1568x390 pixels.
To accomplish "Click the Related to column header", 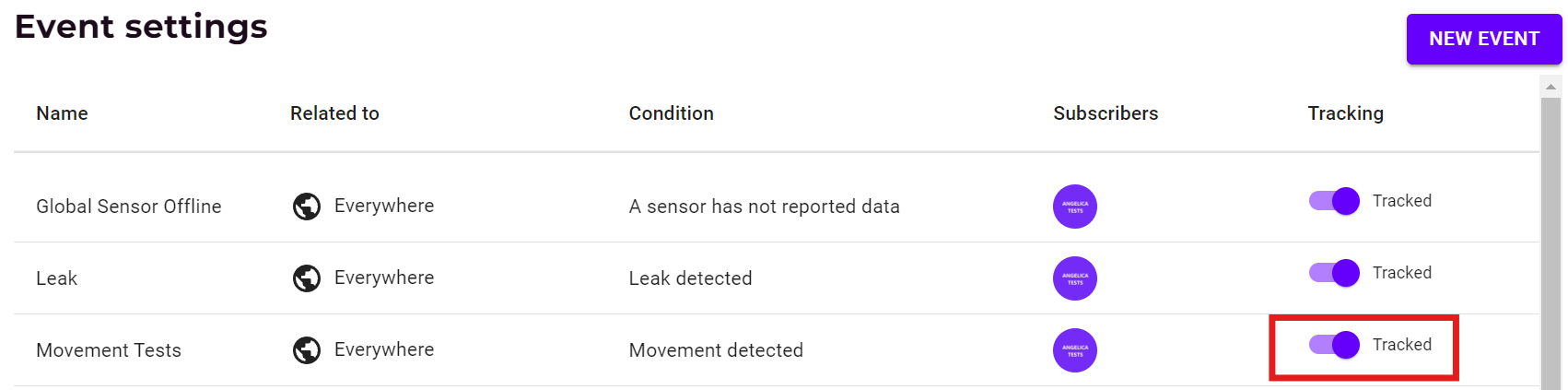I will point(334,113).
